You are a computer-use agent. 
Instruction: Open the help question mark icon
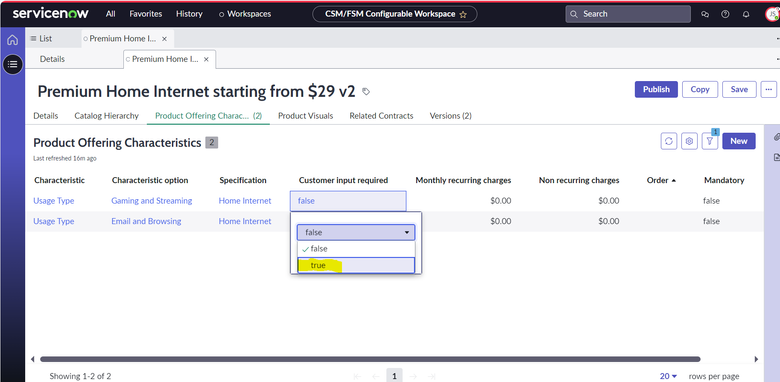pyautogui.click(x=725, y=14)
